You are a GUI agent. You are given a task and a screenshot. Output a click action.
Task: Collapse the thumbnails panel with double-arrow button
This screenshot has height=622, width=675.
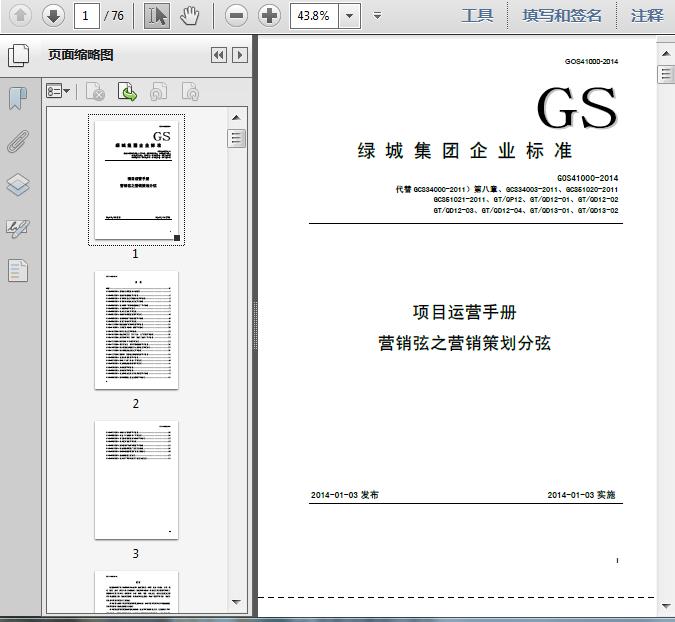pos(219,55)
